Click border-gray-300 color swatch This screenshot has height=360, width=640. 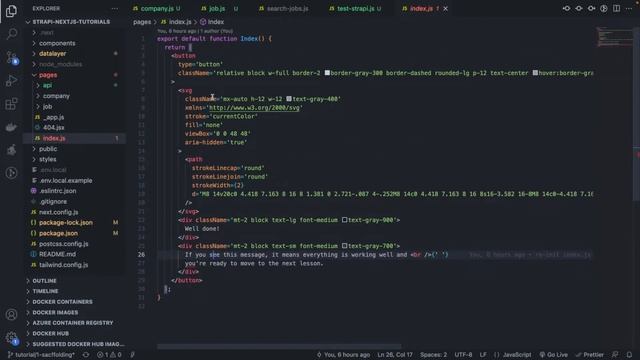tap(327, 73)
